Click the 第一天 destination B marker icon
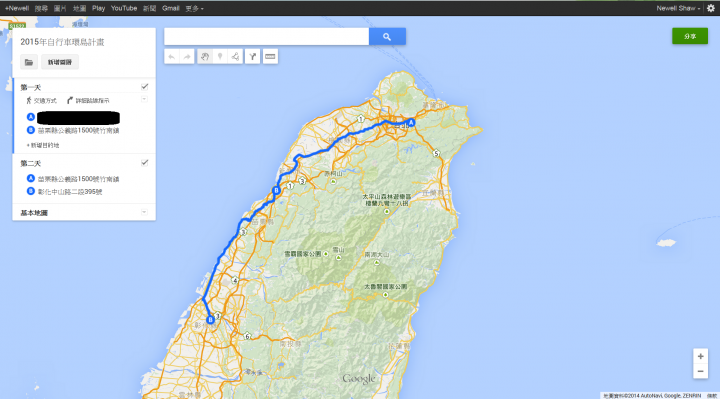The image size is (720, 399). click(31, 130)
